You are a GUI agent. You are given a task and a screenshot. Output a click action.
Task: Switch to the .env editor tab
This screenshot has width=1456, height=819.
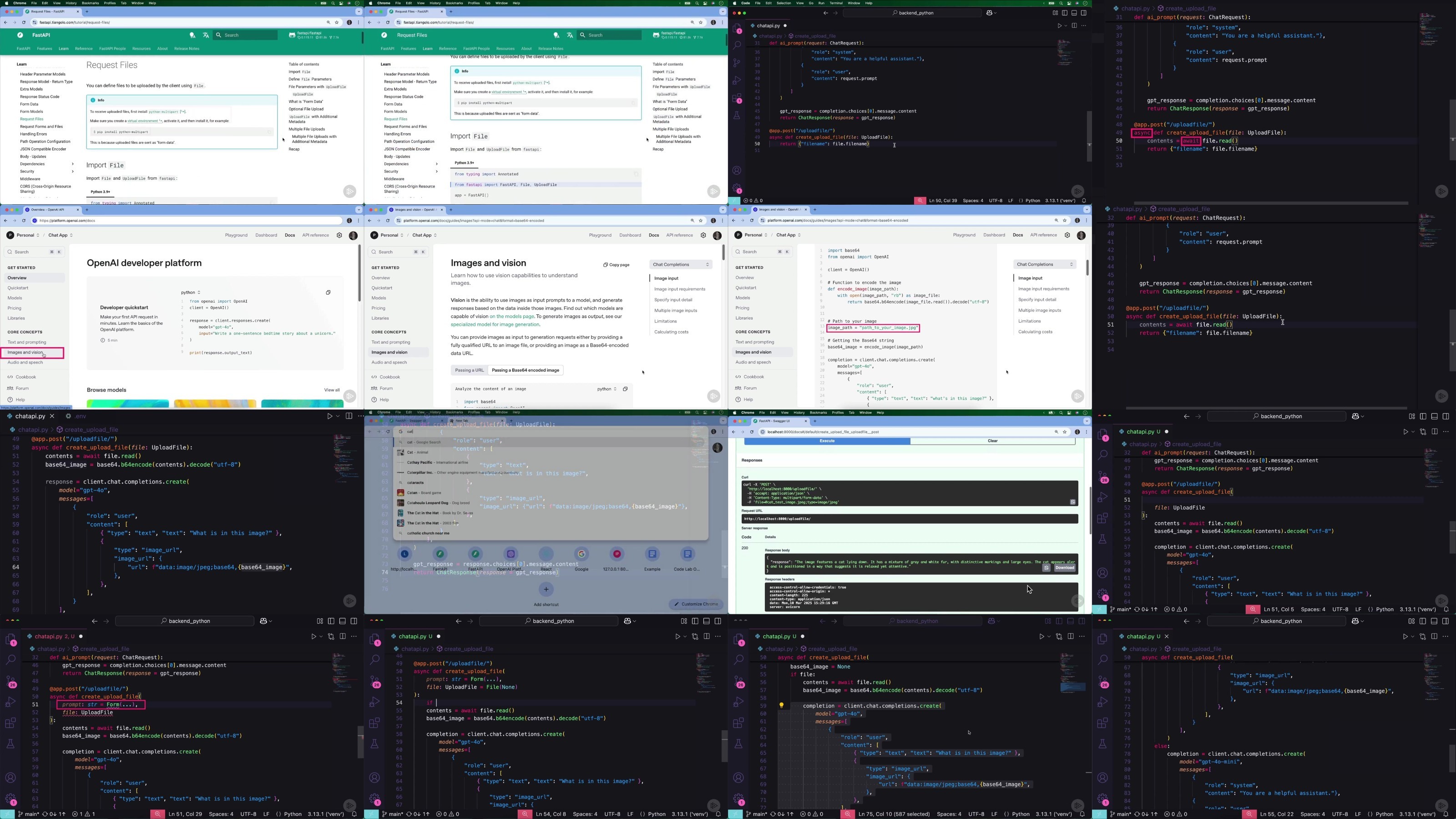(76, 416)
